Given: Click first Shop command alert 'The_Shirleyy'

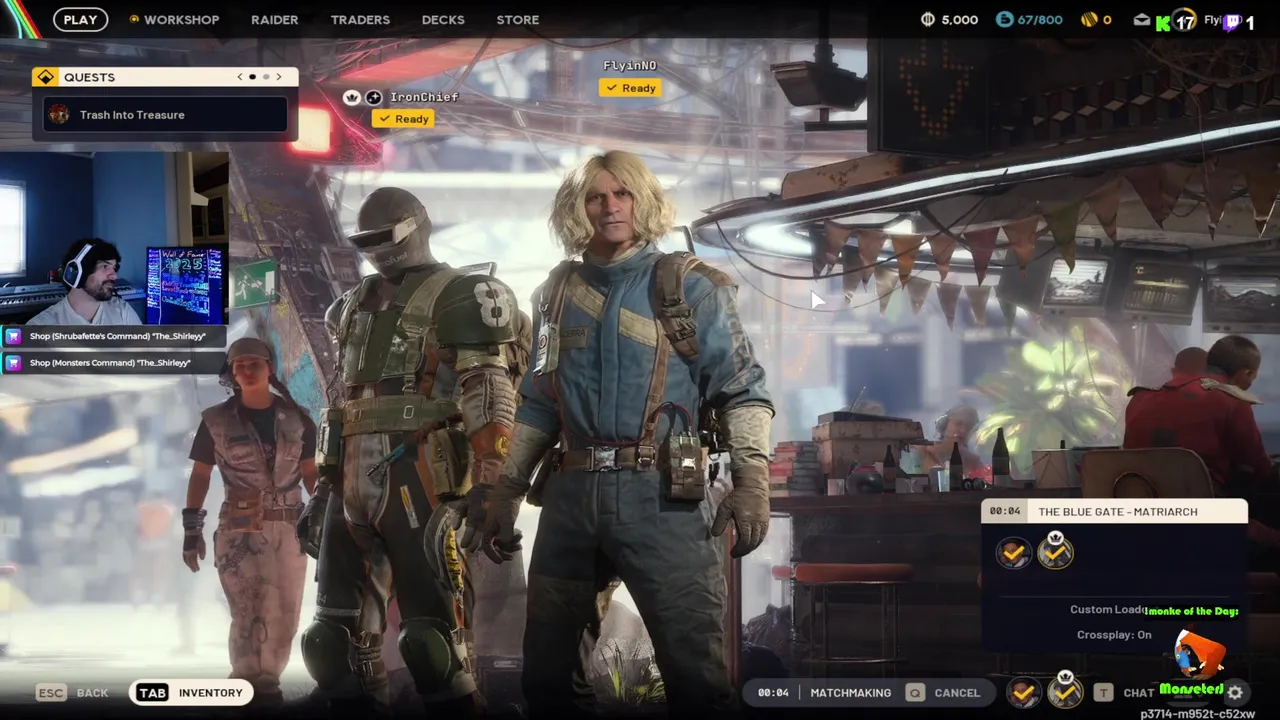Looking at the screenshot, I should point(114,337).
